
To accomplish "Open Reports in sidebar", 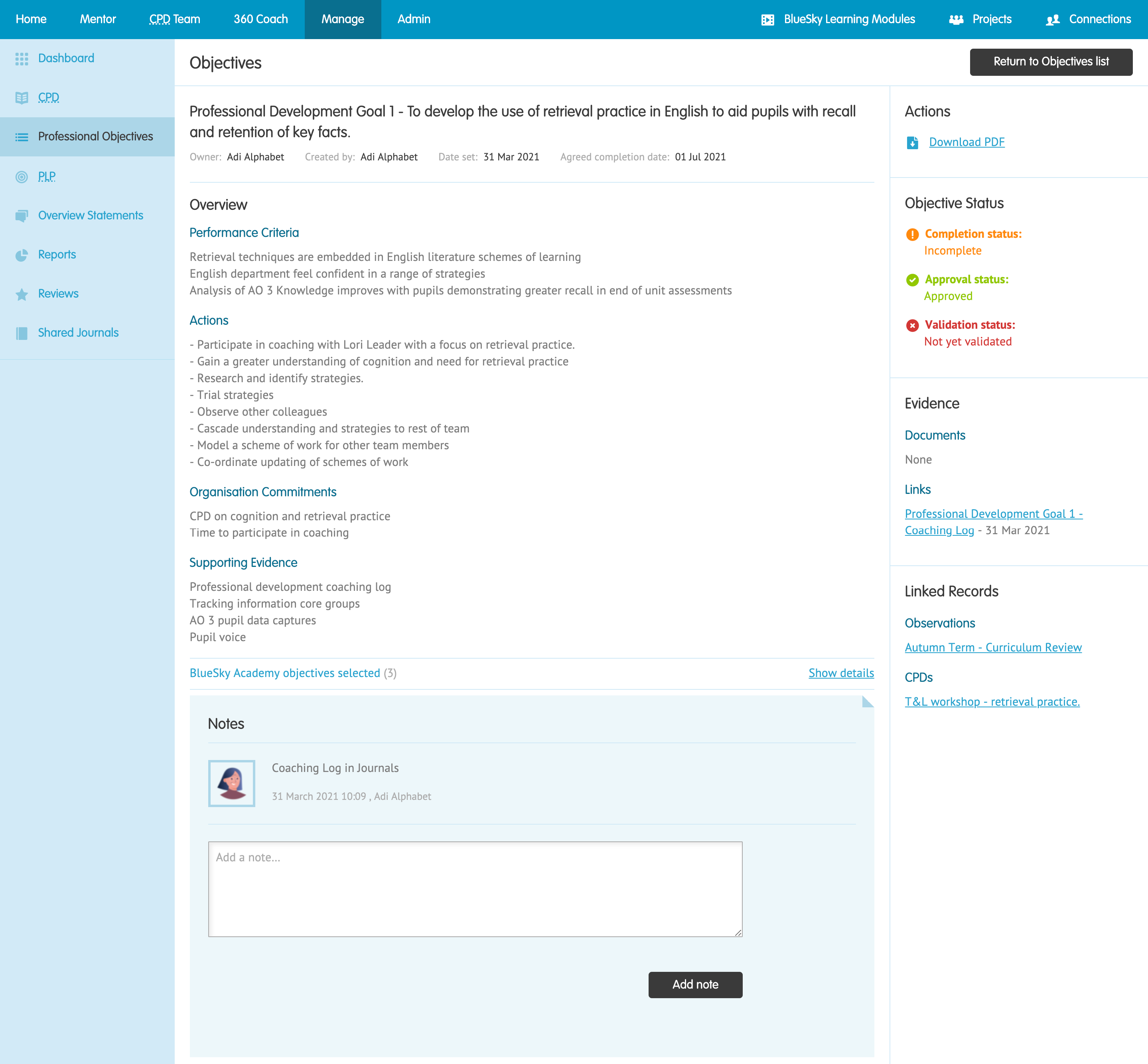I will coord(57,255).
